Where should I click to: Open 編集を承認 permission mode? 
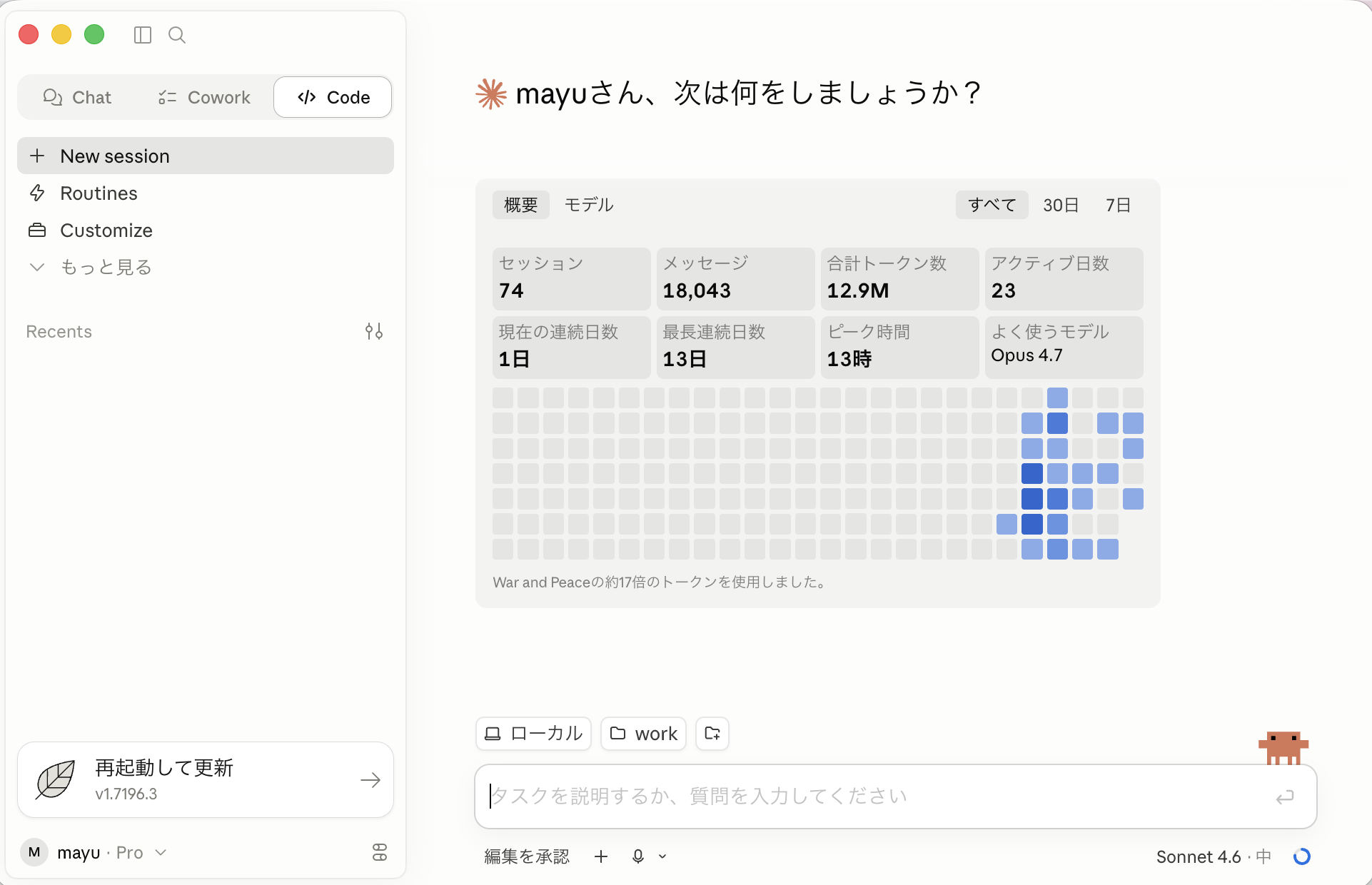[x=527, y=856]
